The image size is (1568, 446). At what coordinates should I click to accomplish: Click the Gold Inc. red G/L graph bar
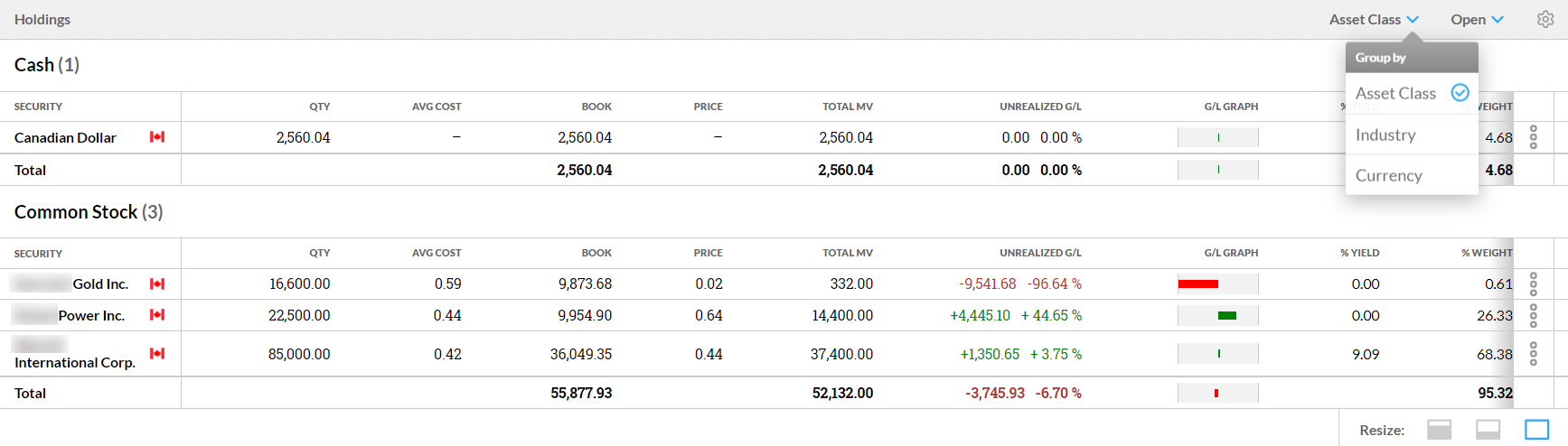(1198, 284)
